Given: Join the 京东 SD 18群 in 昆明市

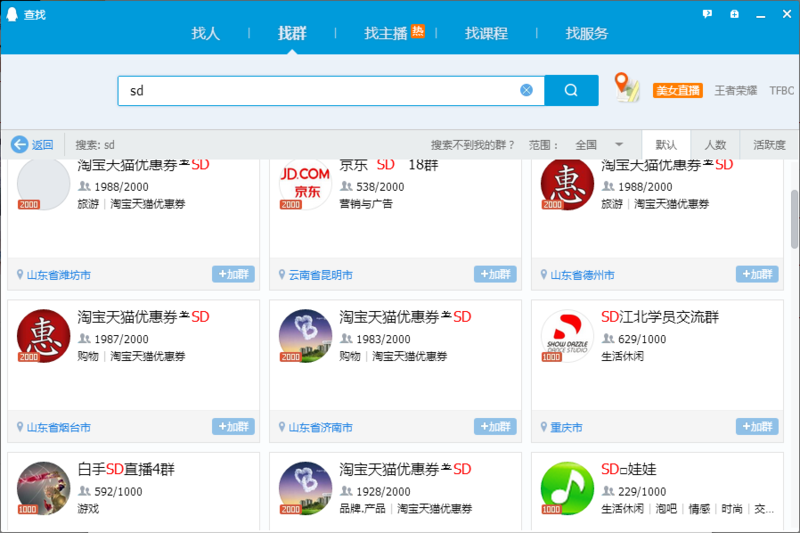Looking at the screenshot, I should point(495,274).
